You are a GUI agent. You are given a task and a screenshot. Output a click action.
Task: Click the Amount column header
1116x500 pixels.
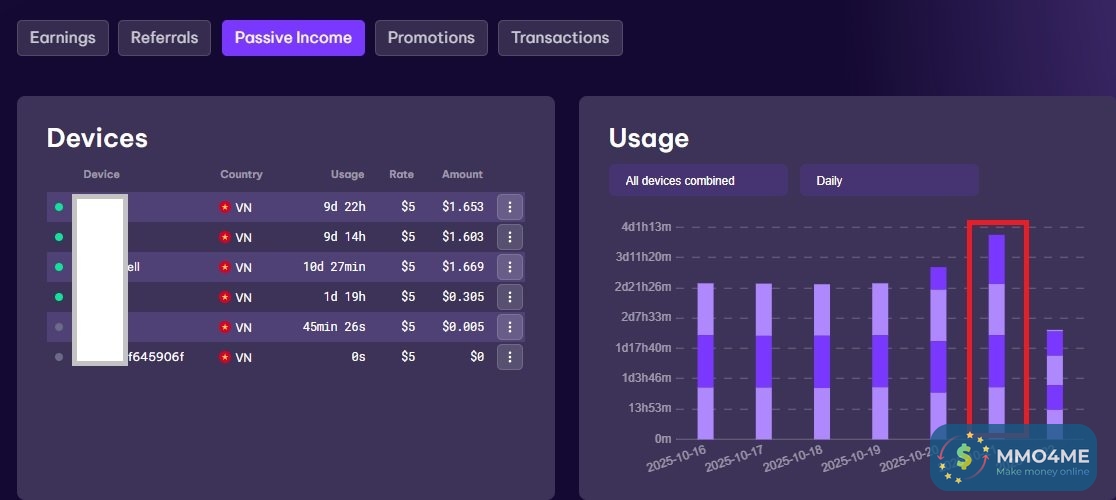[x=462, y=174]
